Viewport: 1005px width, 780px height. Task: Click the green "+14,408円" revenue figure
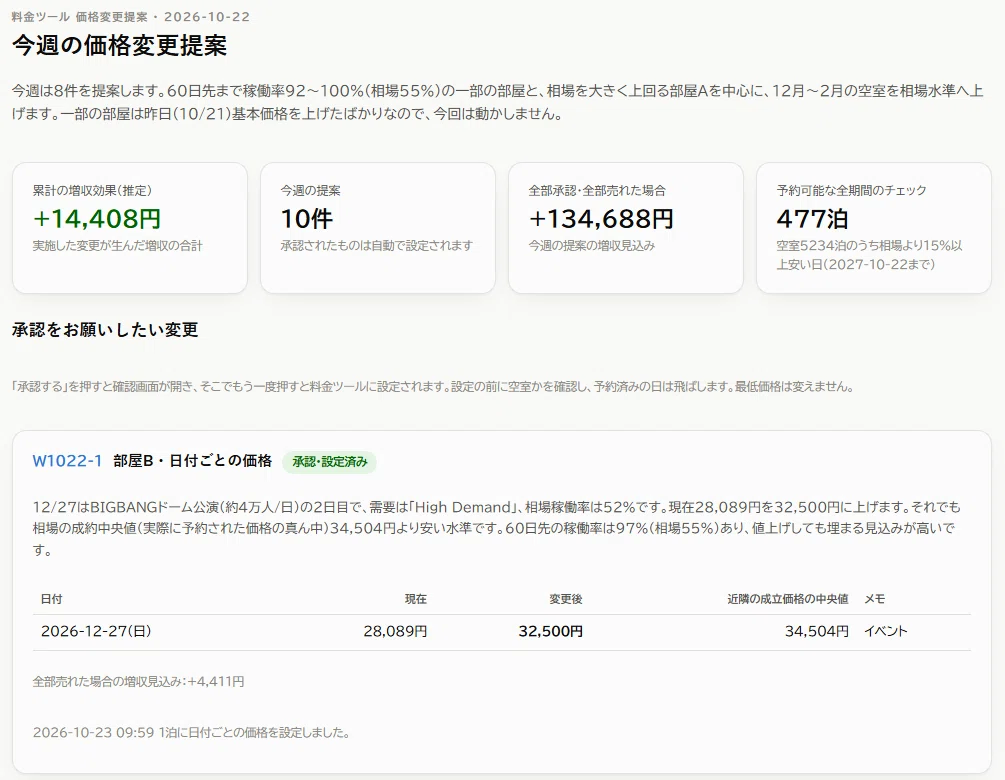click(x=97, y=219)
